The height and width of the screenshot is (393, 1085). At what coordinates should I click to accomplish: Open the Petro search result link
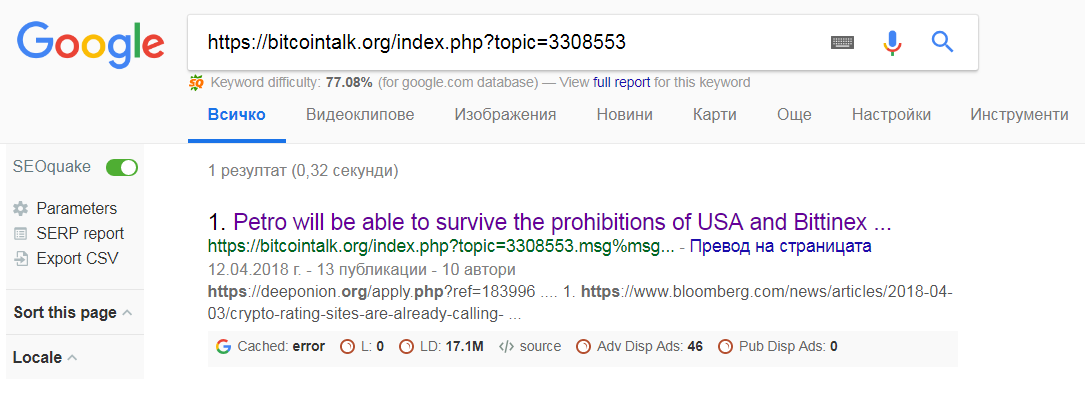pos(561,223)
